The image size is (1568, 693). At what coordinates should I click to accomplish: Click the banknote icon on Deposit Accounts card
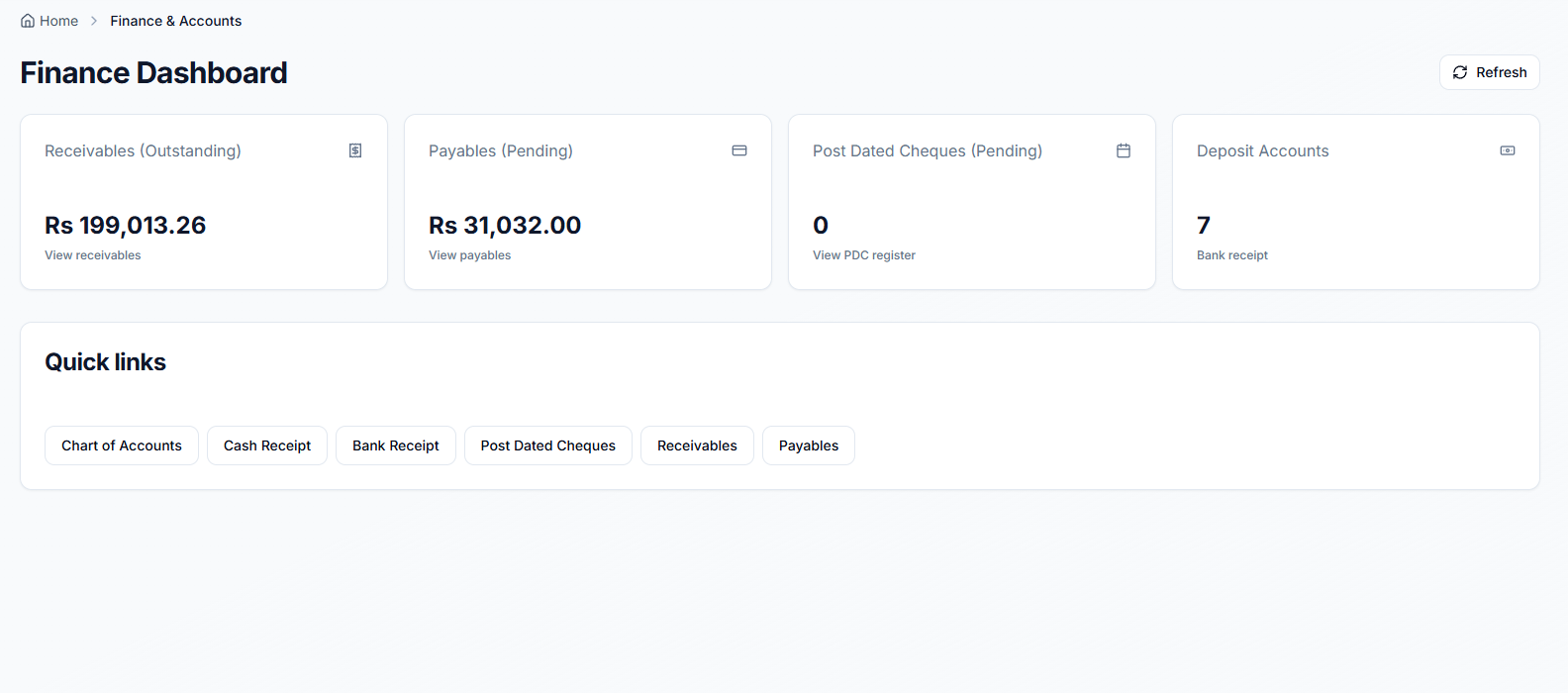click(x=1508, y=150)
